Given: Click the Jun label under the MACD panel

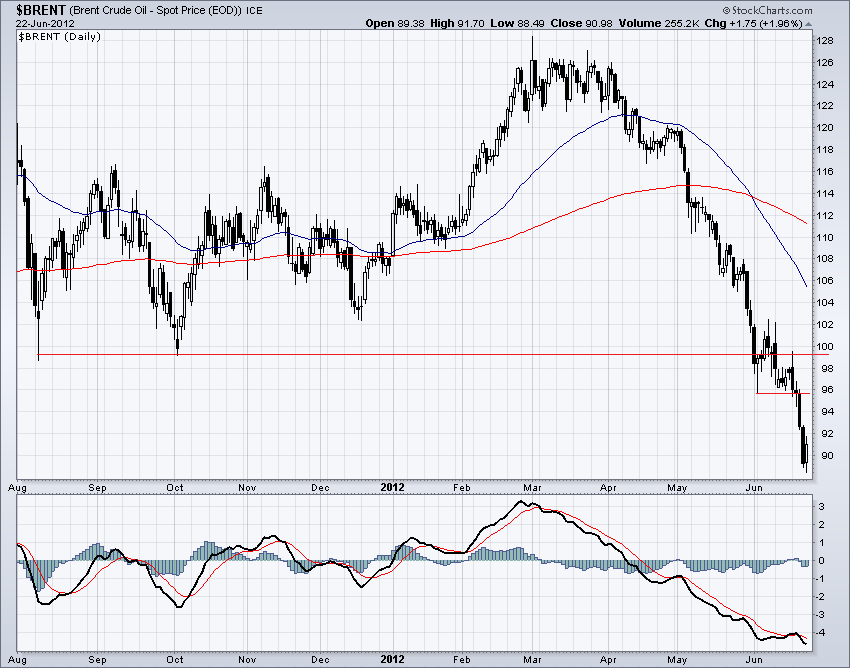Looking at the screenshot, I should click(754, 660).
